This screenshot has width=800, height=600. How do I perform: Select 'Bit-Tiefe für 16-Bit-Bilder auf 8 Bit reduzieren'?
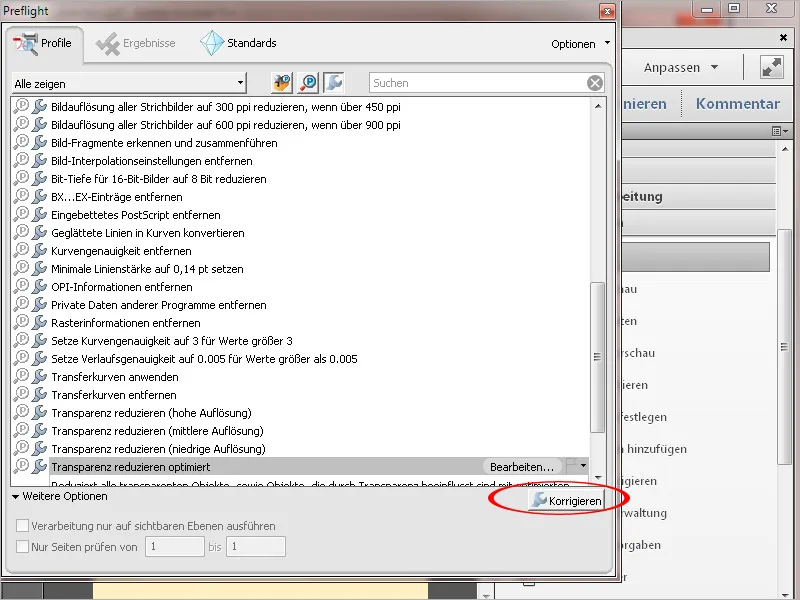coord(159,179)
